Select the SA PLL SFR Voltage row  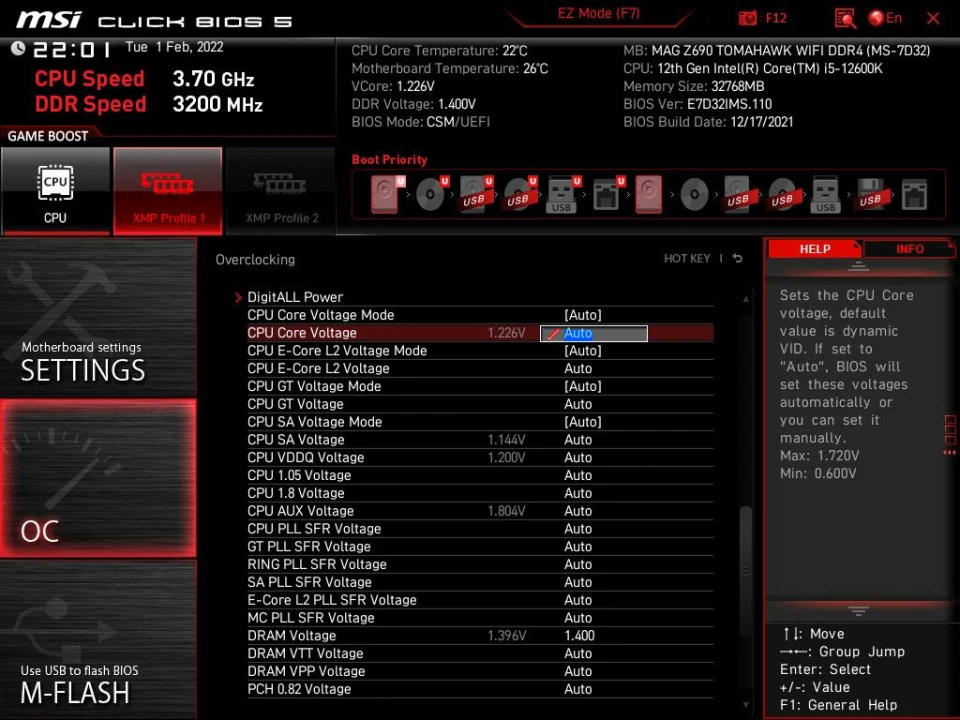click(x=480, y=582)
